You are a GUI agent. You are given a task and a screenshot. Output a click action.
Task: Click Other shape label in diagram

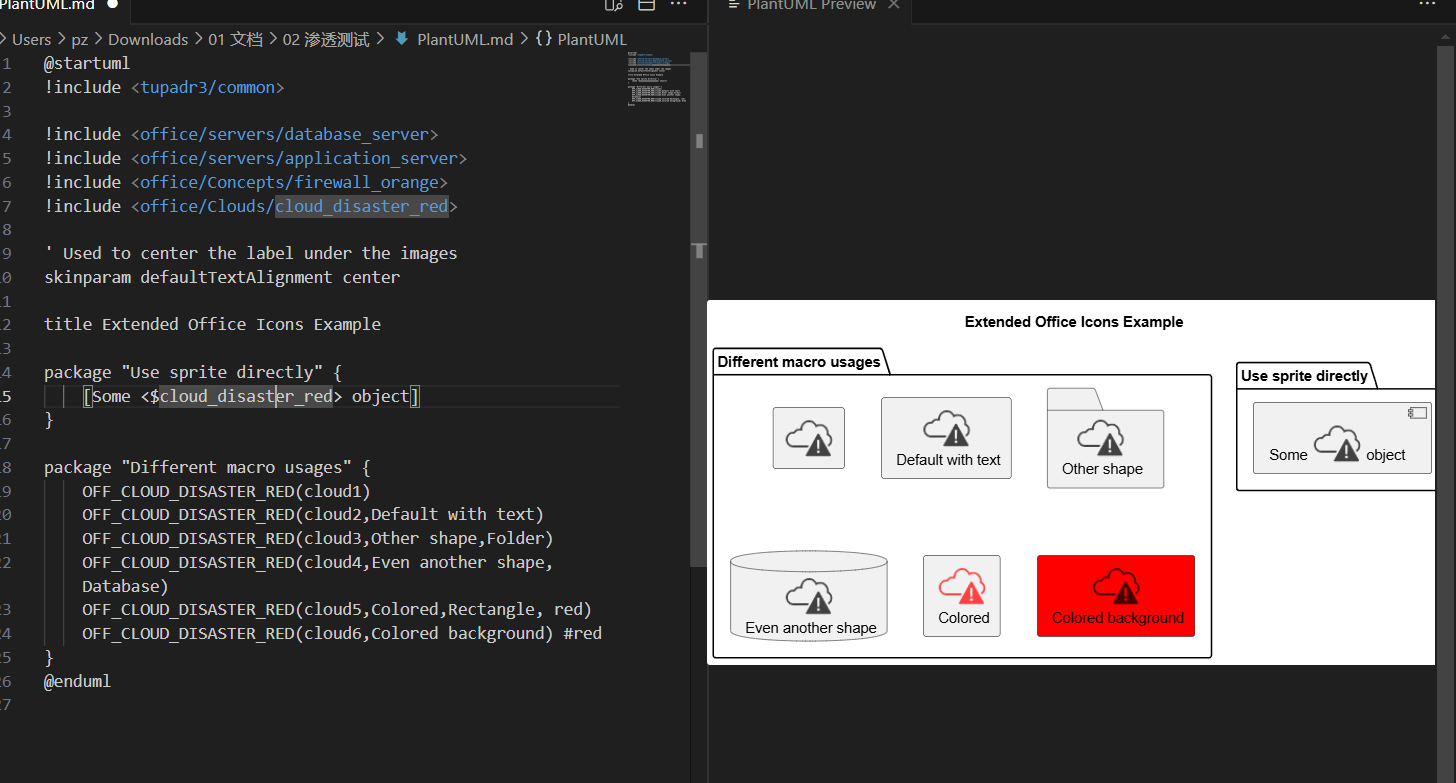click(x=1102, y=469)
